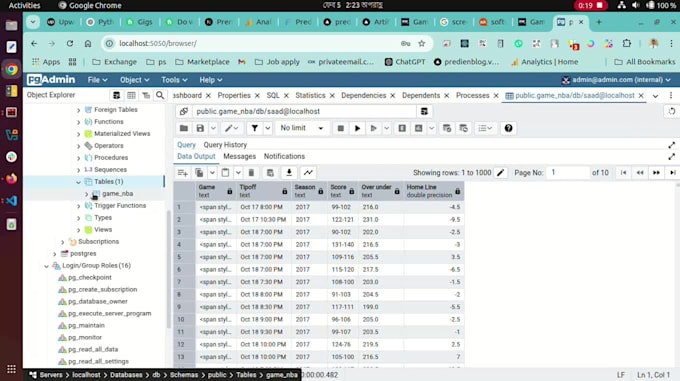680x381 pixels.
Task: Expand query editor panel arrows icon
Action: [672, 145]
